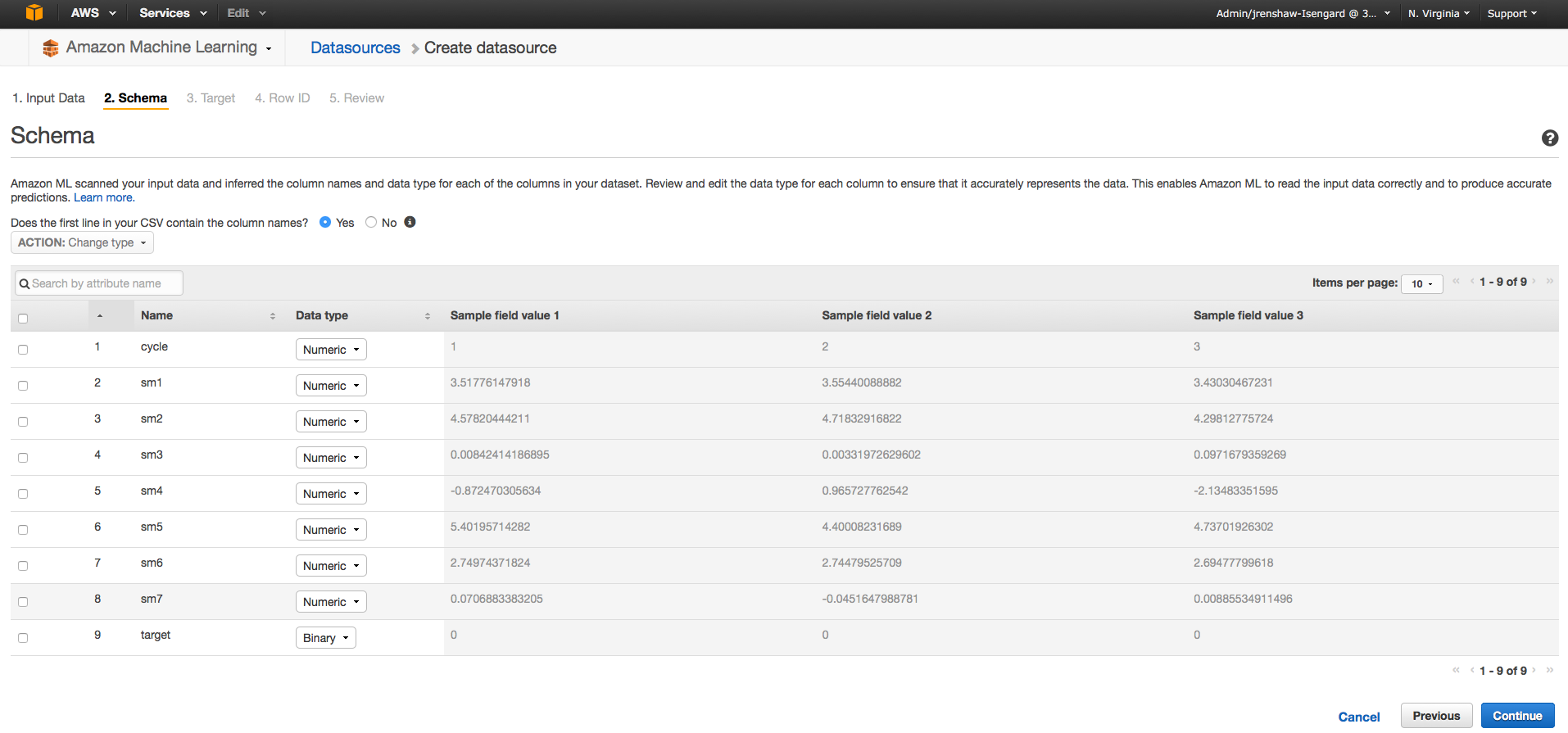Click the bottom next-page pagination arrow

[1534, 670]
